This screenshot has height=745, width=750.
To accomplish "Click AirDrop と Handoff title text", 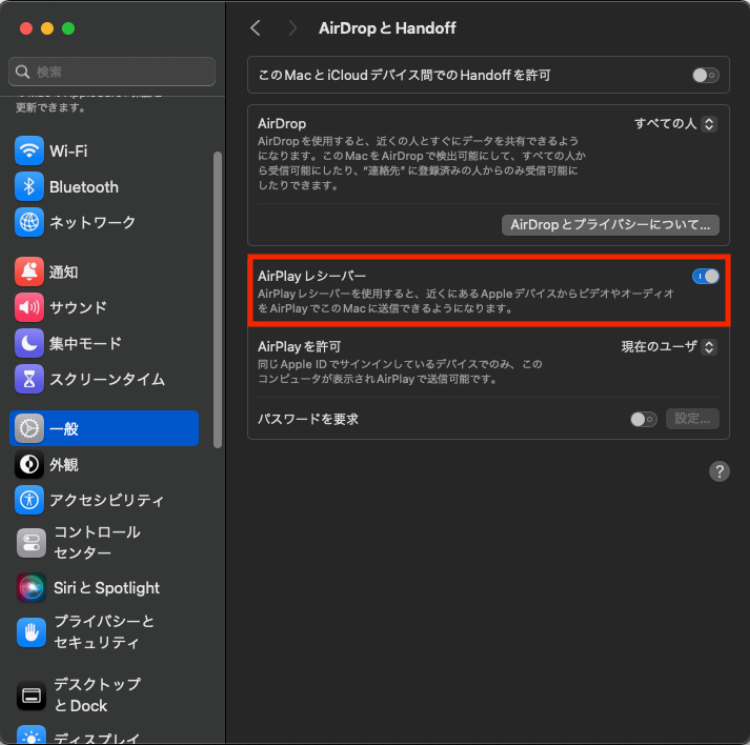I will coord(387,28).
